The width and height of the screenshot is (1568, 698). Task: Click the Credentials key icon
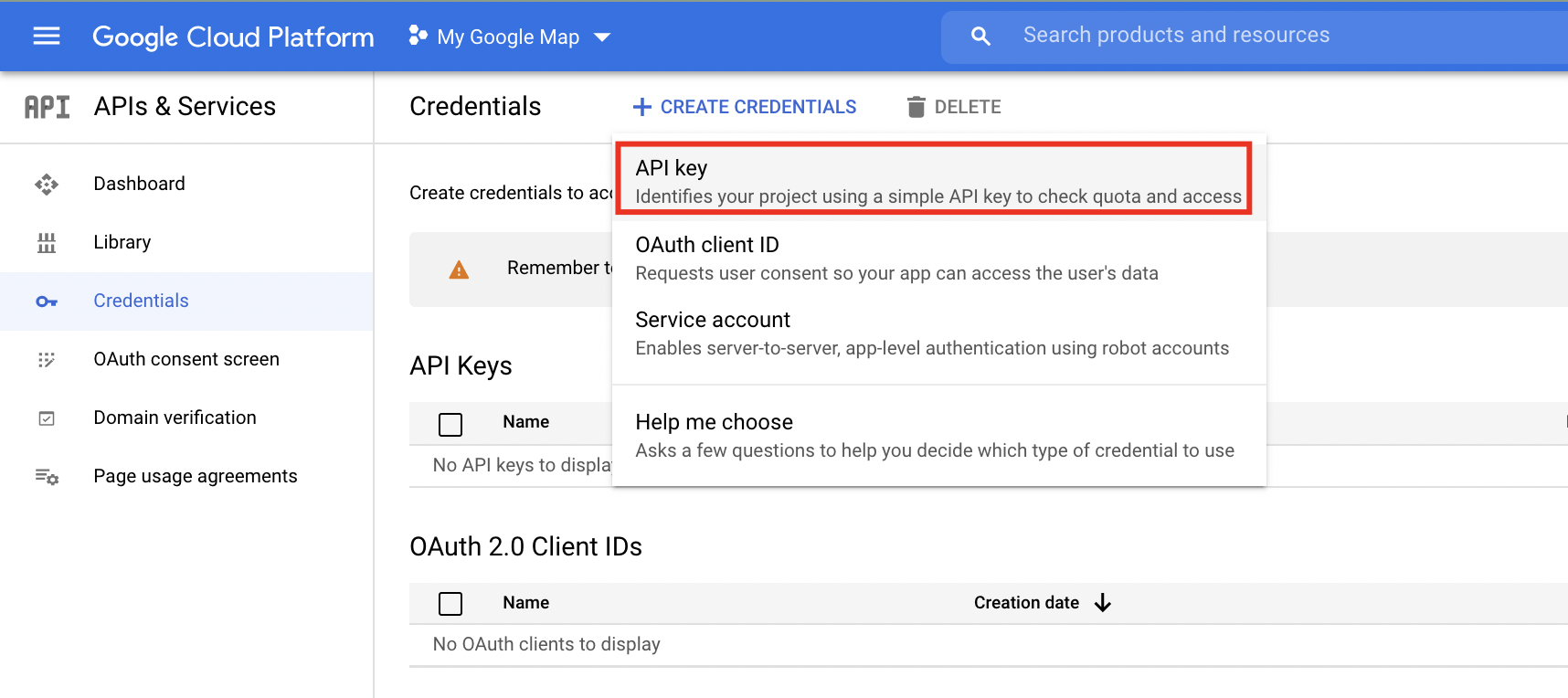(x=47, y=301)
